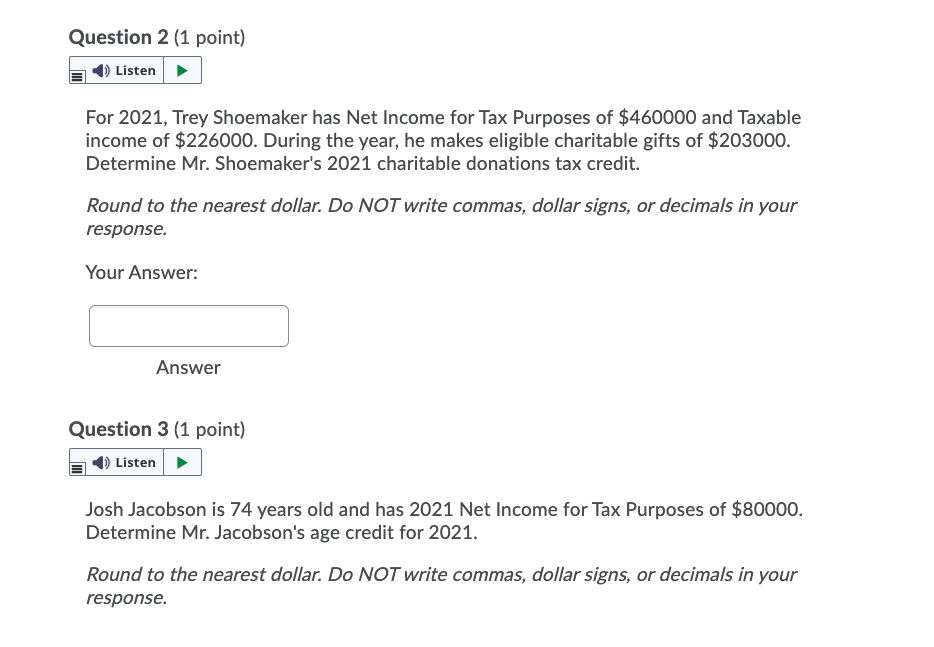Click the Question 2 Listen button
This screenshot has height=647, width=934.
(126, 71)
